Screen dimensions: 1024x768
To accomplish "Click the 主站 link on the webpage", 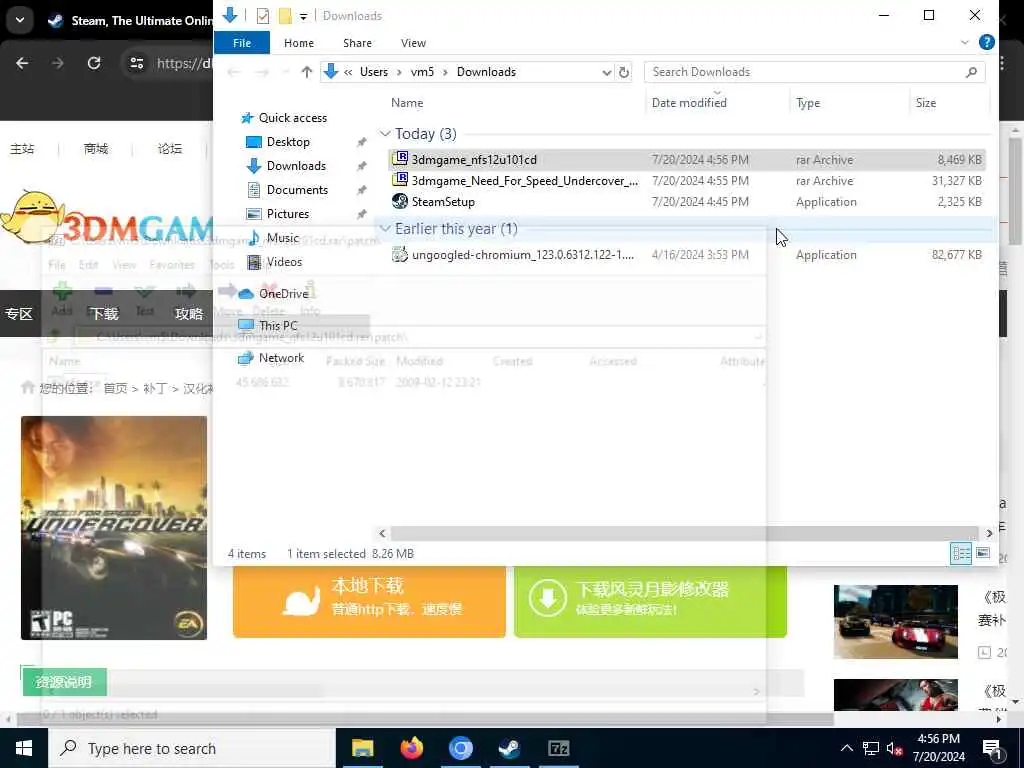I will (x=22, y=149).
